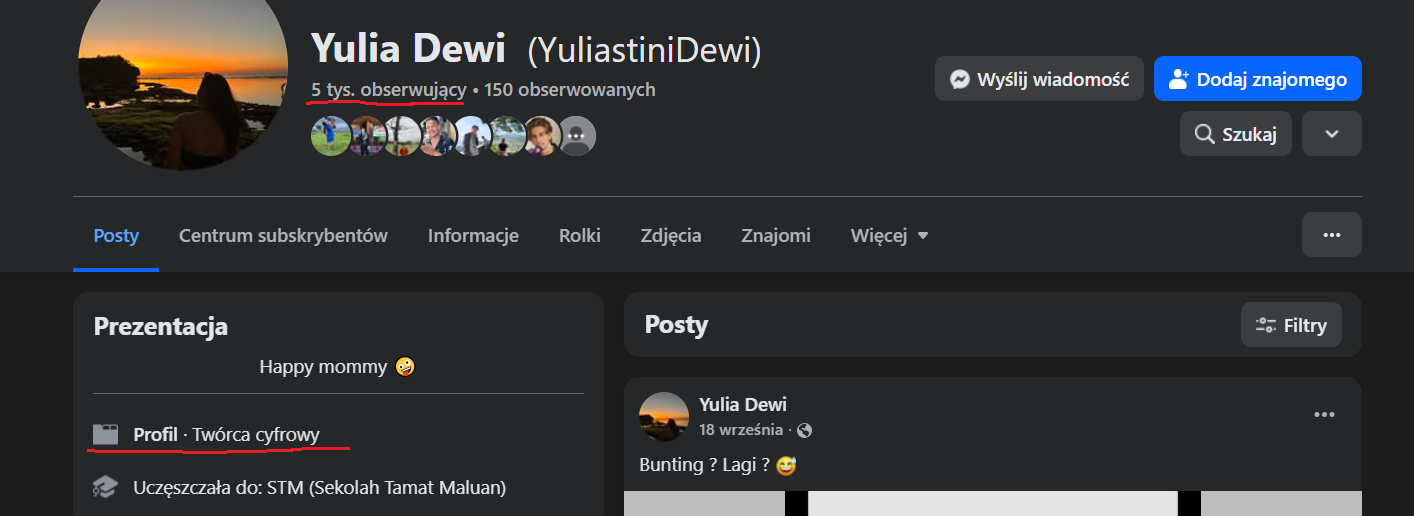Screen dimensions: 1414x516
Task: Open the three-dots profile options menu
Action: pyautogui.click(x=1331, y=235)
